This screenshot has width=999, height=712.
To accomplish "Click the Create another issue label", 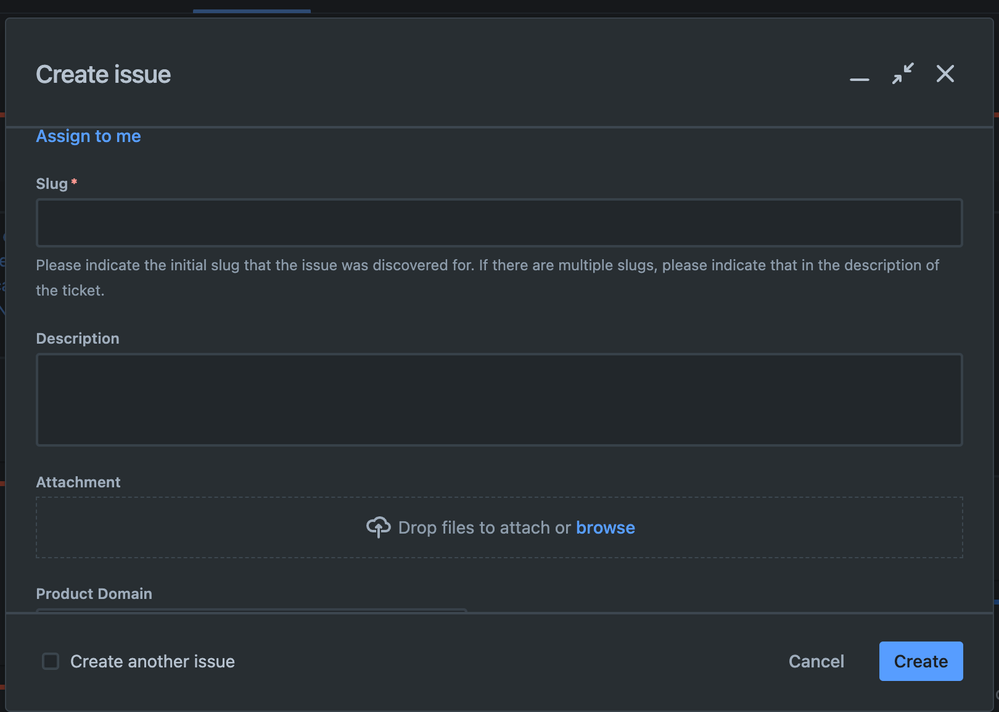I will [x=152, y=661].
